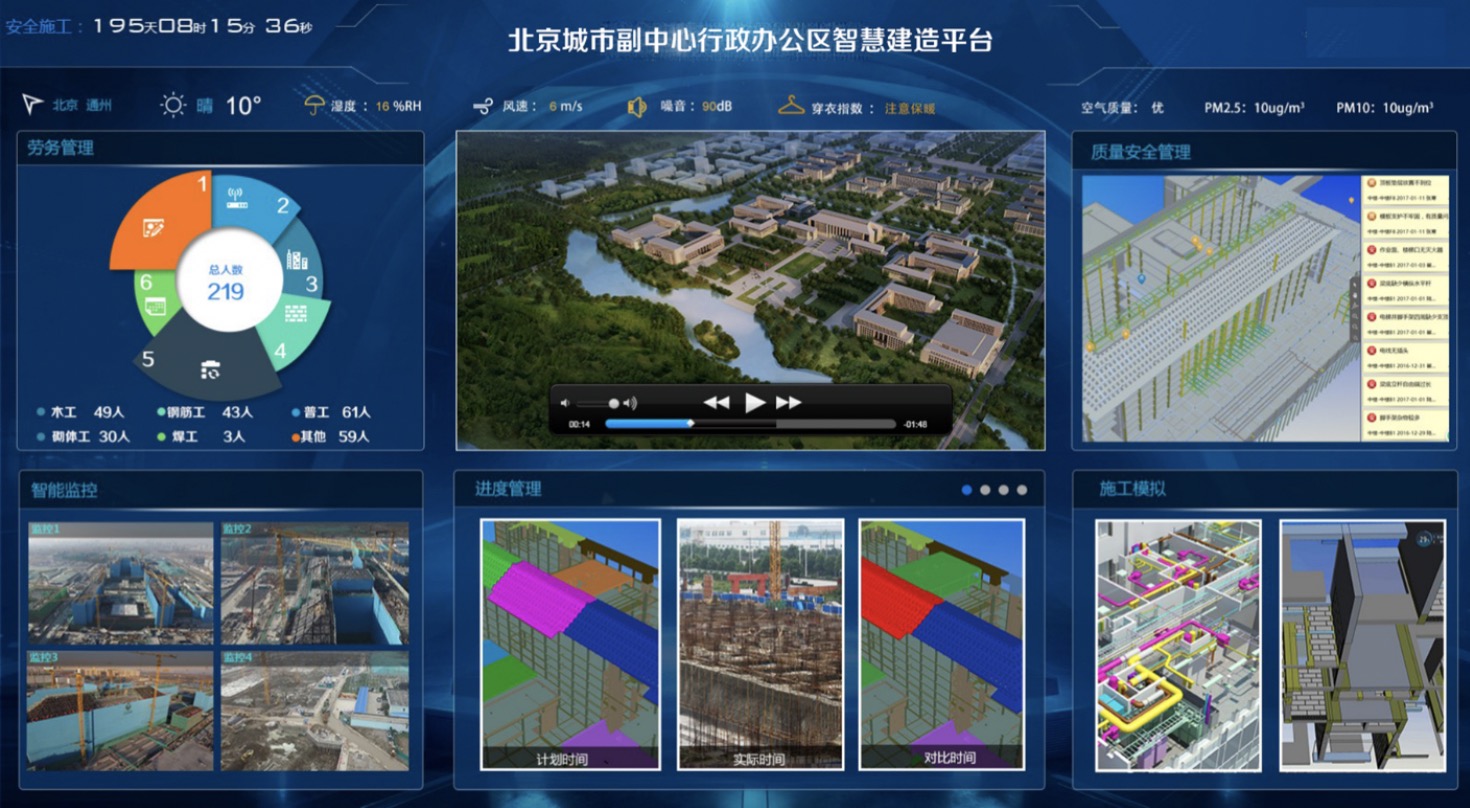Click the location arrow icon beside 北京 通州
Image resolution: width=1470 pixels, height=808 pixels.
click(33, 104)
